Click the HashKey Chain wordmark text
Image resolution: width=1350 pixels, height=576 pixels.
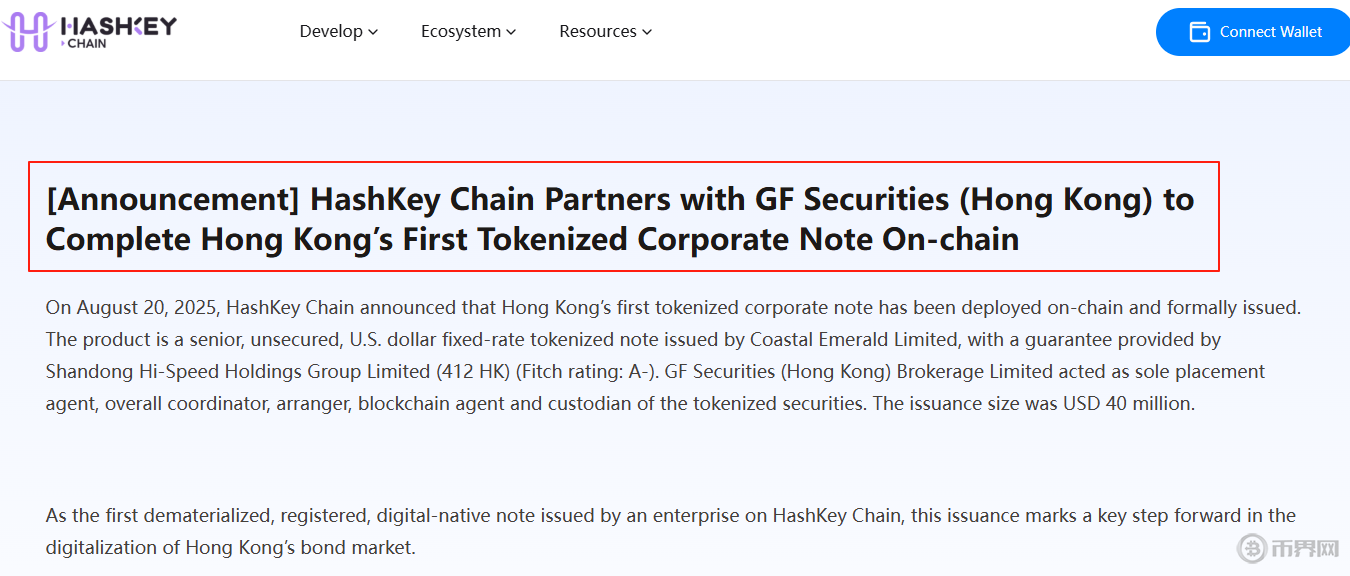pyautogui.click(x=118, y=31)
